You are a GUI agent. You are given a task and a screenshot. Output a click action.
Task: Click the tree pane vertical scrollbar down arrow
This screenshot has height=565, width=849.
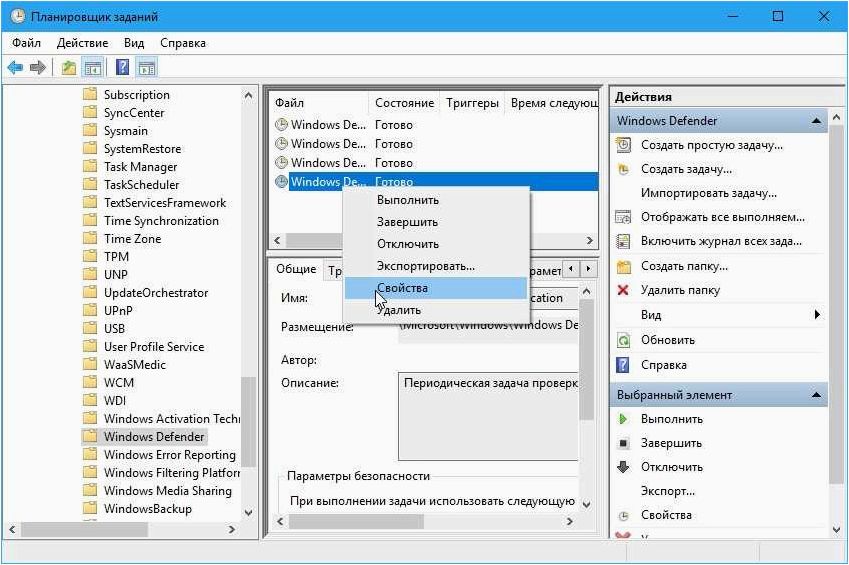tap(249, 512)
